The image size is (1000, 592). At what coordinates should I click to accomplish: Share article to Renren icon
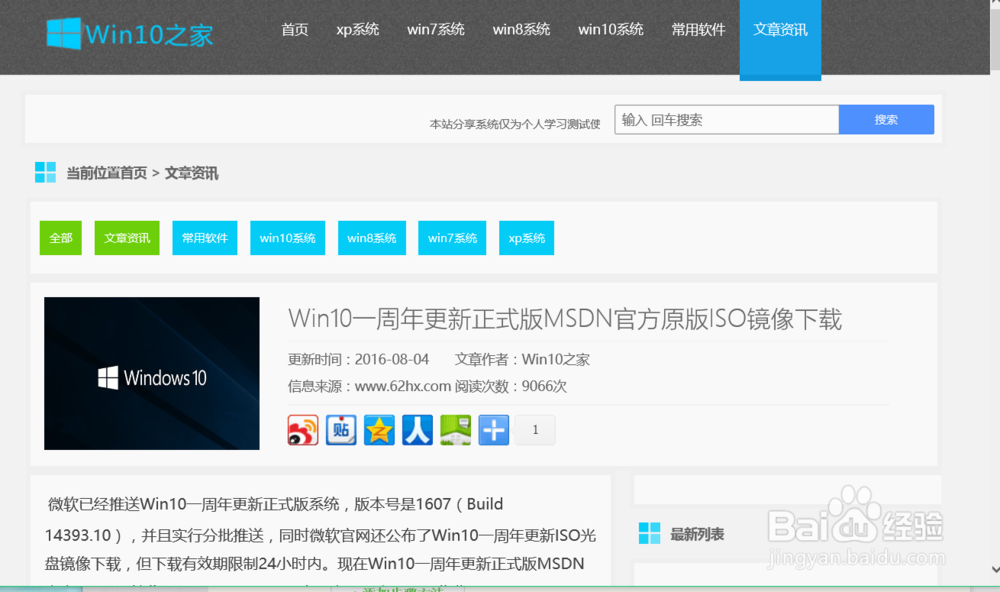(418, 430)
